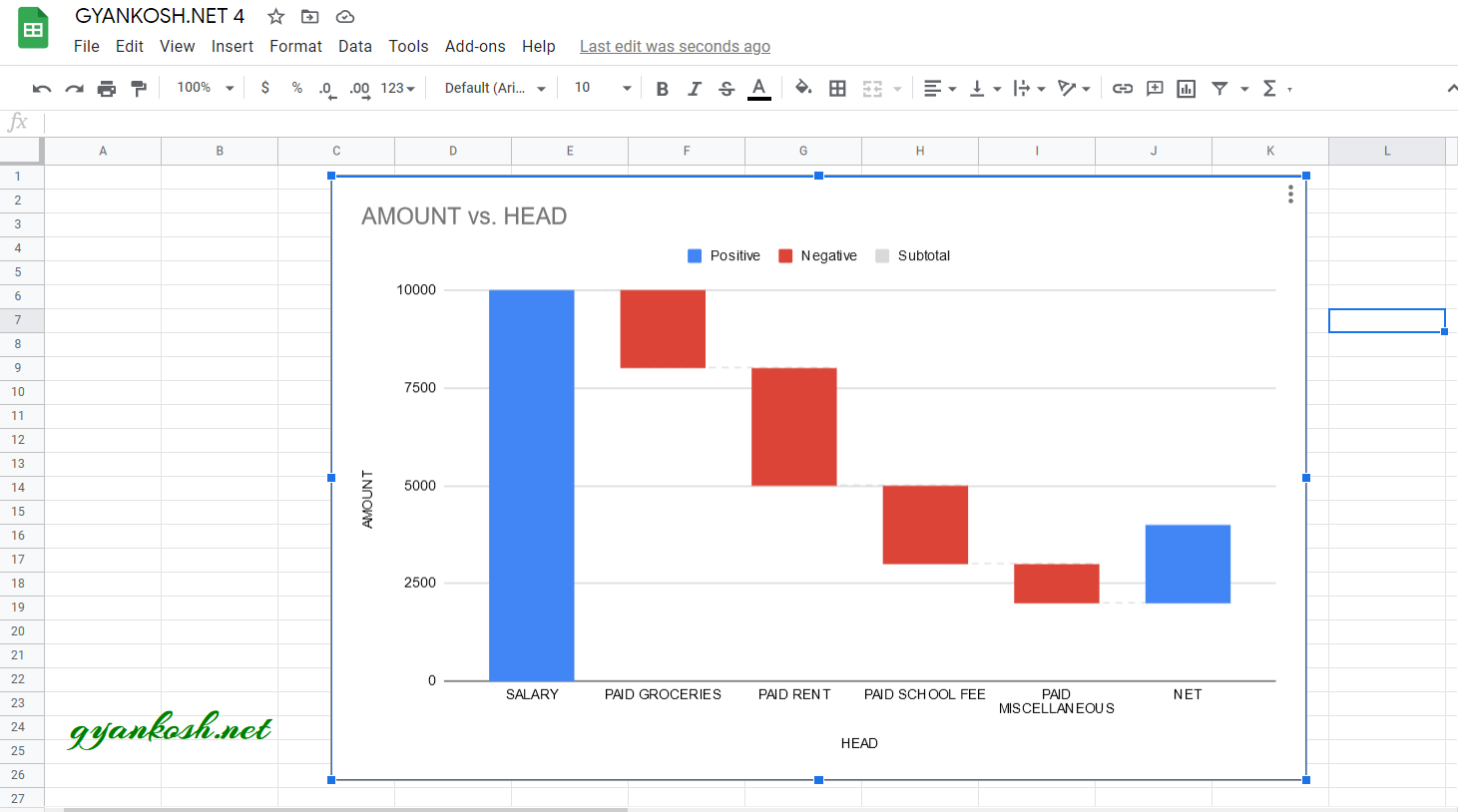Click the Create a filter icon
This screenshot has height=812, width=1458.
[1219, 89]
